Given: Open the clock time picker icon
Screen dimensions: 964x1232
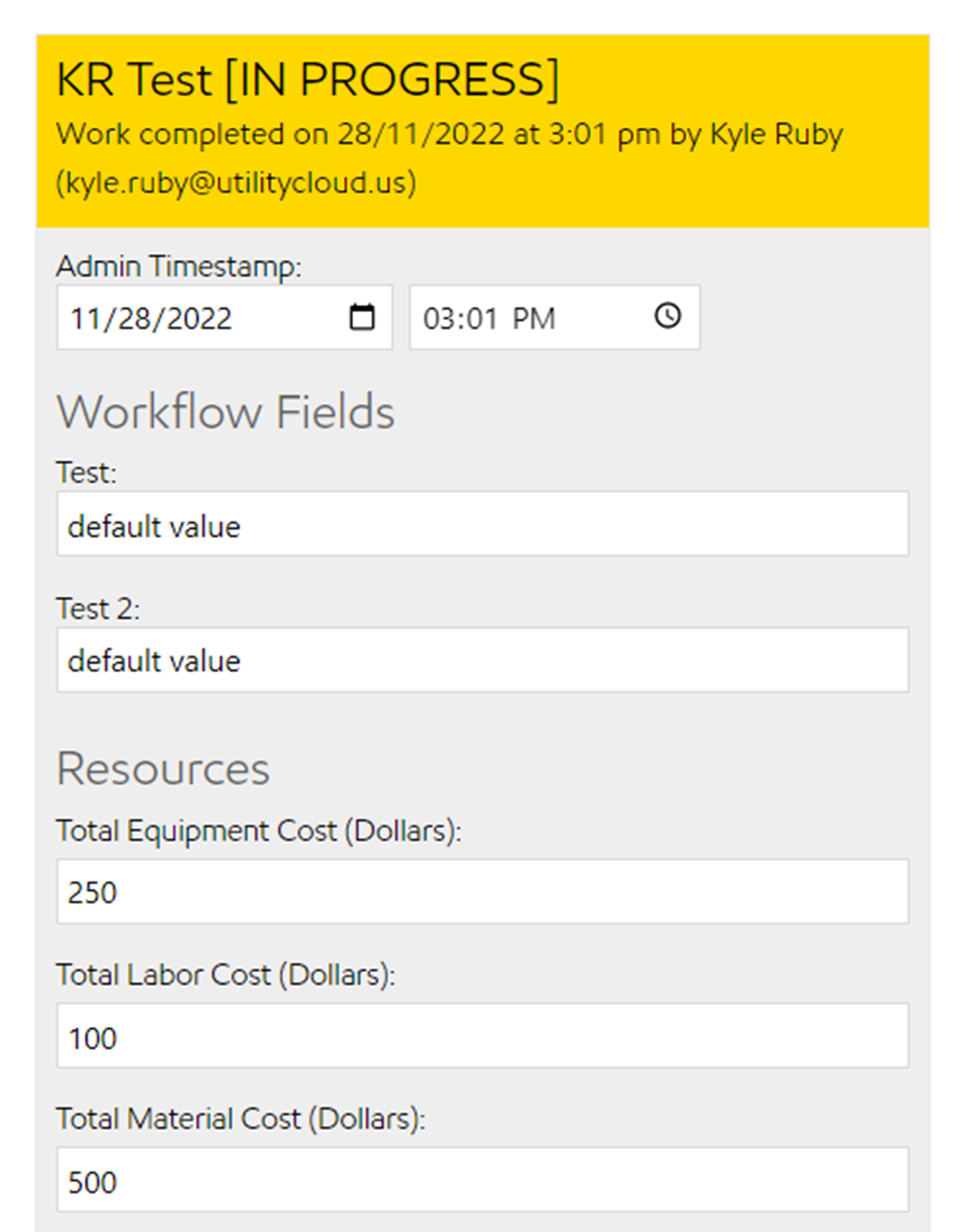Looking at the screenshot, I should click(668, 316).
